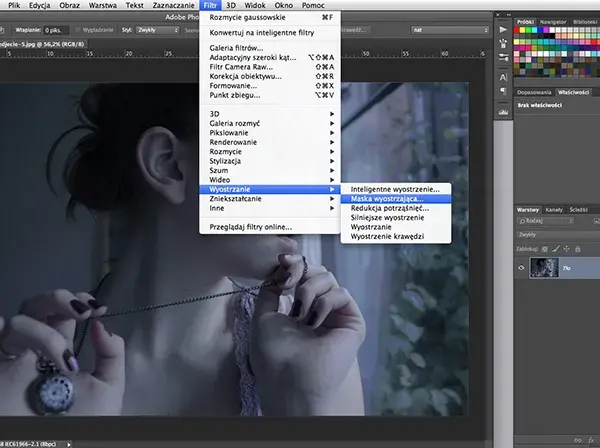Expand the Wideo submenu
This screenshot has width=600, height=448.
270,180
